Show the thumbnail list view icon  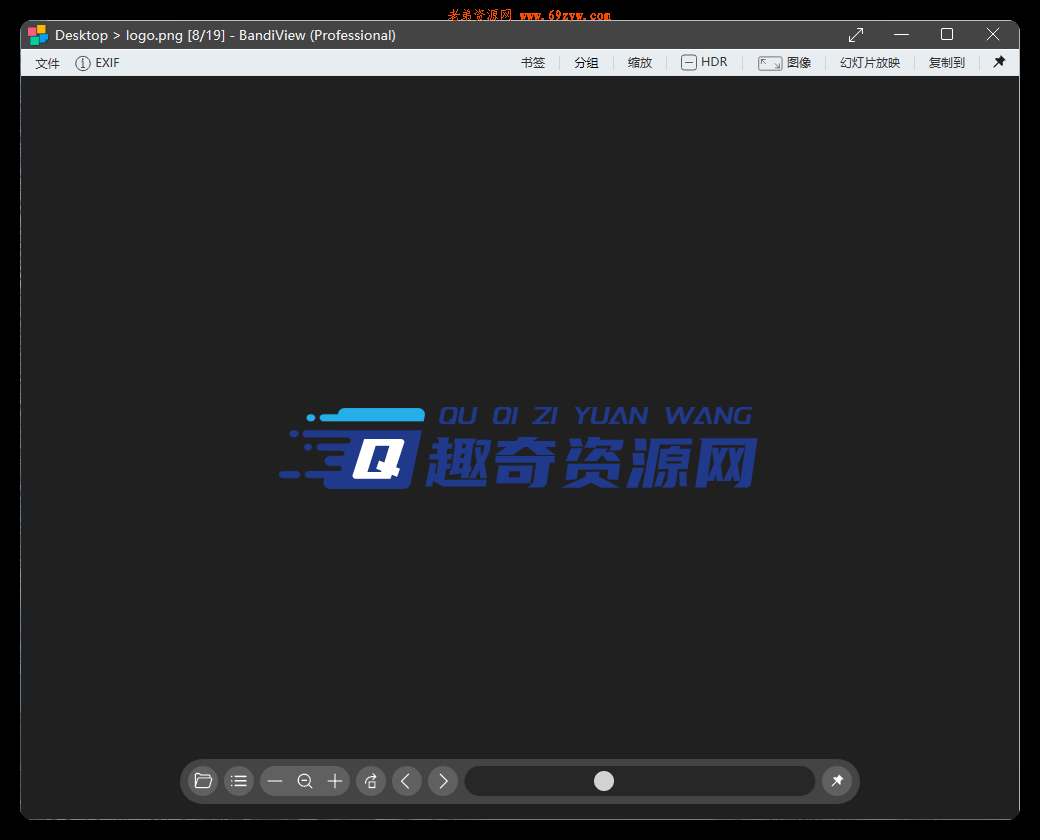[238, 781]
